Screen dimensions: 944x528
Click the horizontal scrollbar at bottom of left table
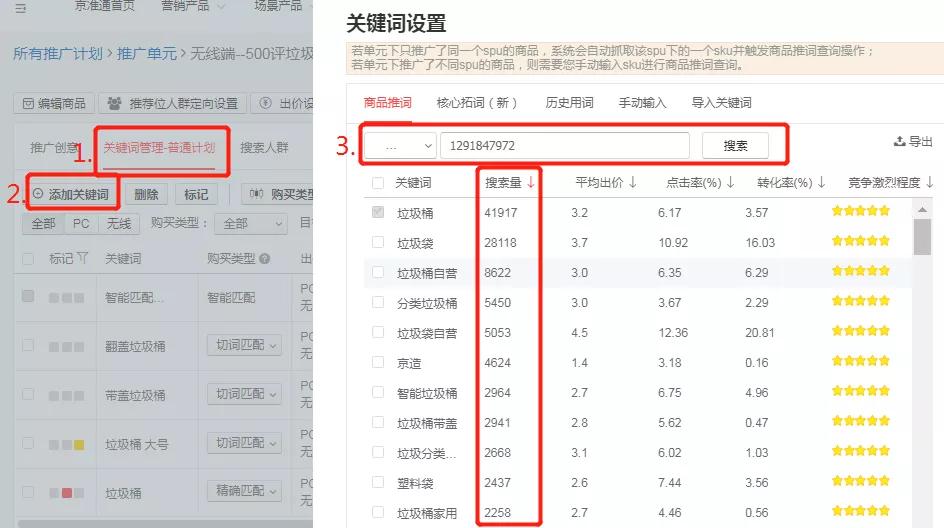tap(166, 524)
